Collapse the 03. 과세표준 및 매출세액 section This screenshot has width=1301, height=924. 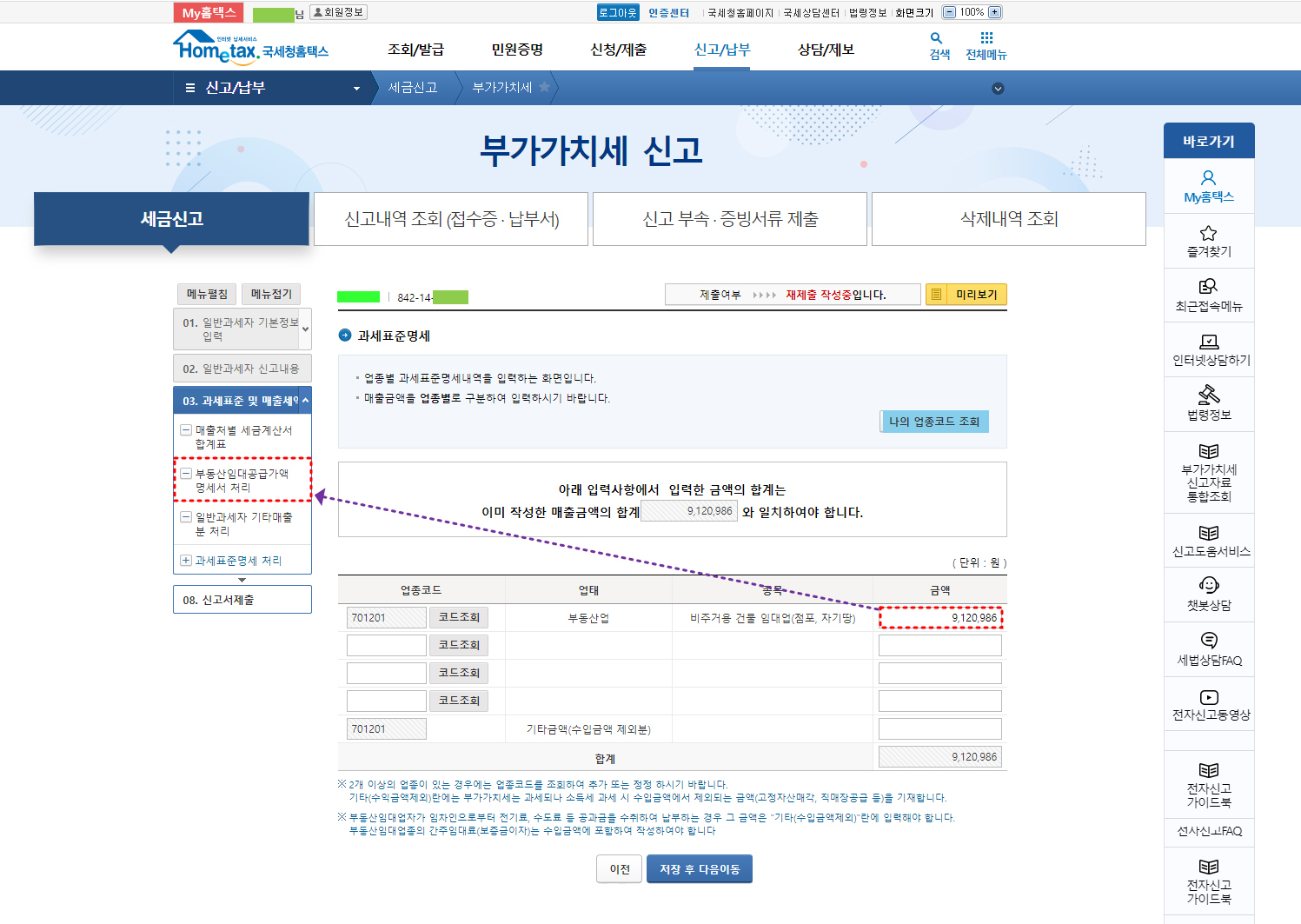pos(305,401)
